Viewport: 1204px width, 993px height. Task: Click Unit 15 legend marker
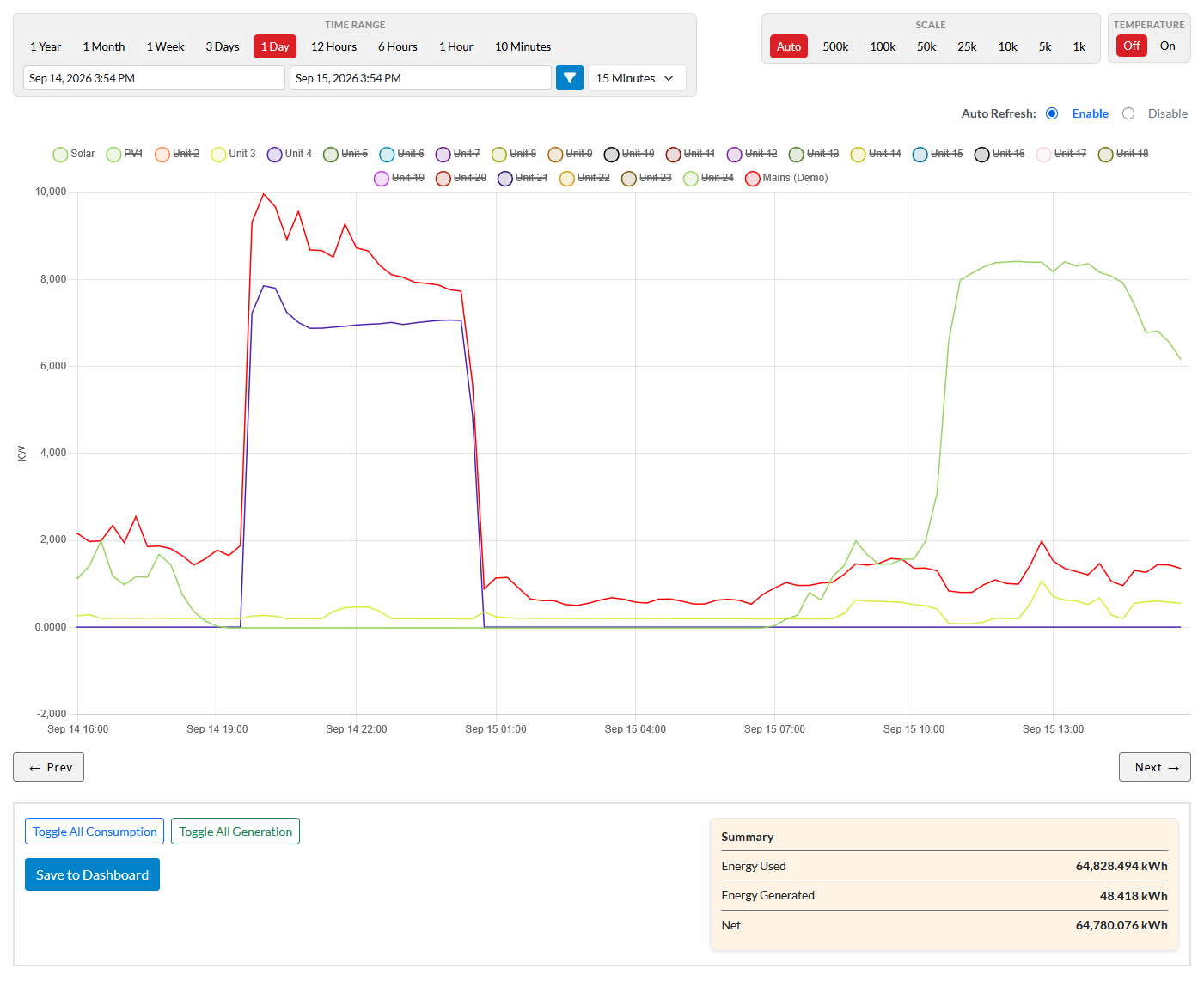tap(920, 155)
